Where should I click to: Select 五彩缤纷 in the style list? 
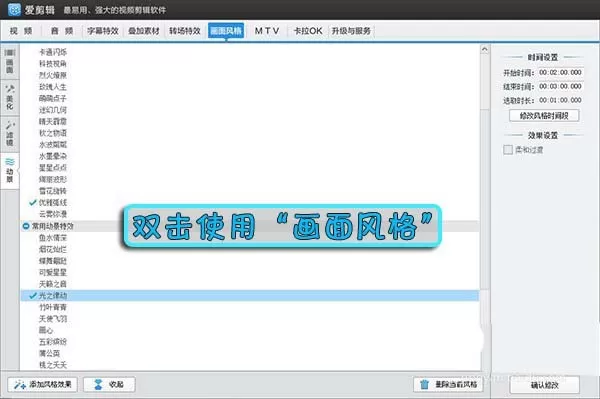(53, 342)
